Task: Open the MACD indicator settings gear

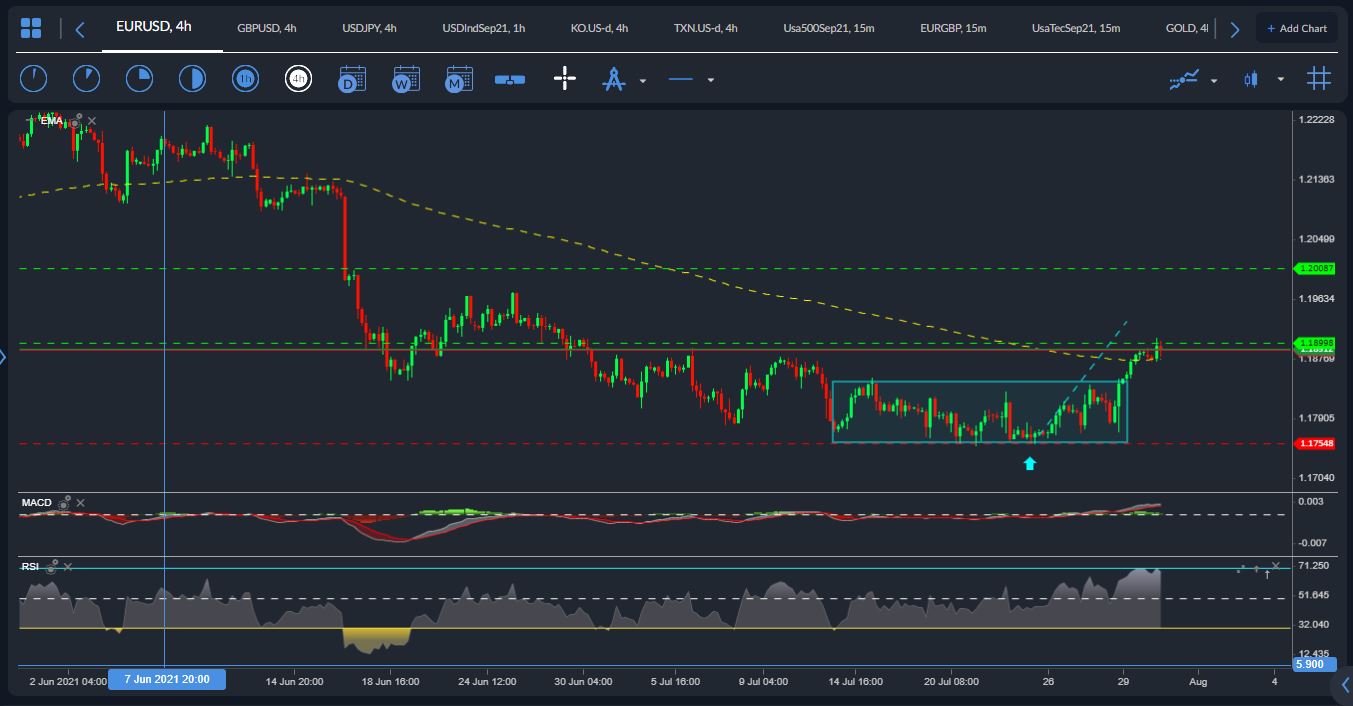Action: tap(66, 503)
